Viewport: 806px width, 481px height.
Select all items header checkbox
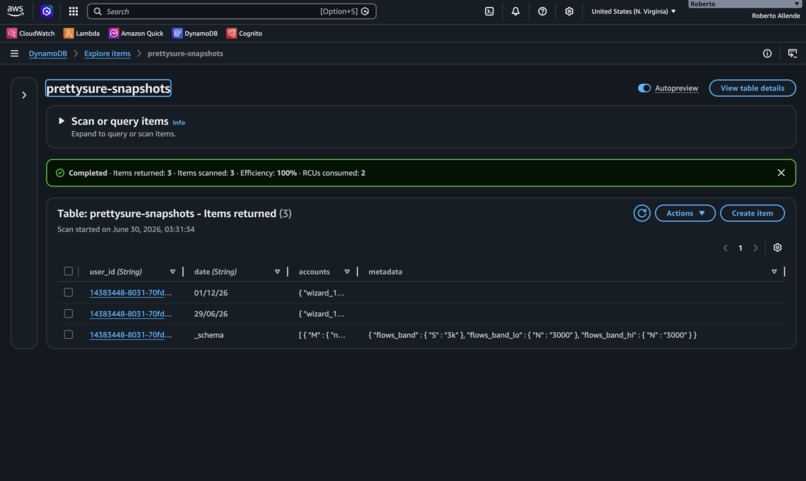pyautogui.click(x=68, y=271)
